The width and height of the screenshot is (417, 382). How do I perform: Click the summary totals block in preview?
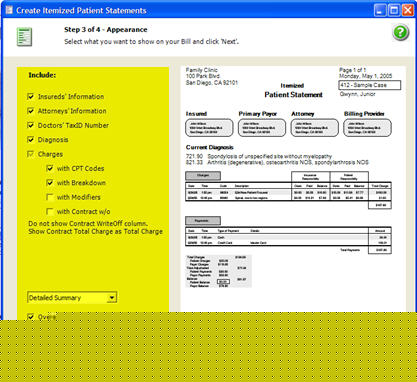[x=219, y=271]
